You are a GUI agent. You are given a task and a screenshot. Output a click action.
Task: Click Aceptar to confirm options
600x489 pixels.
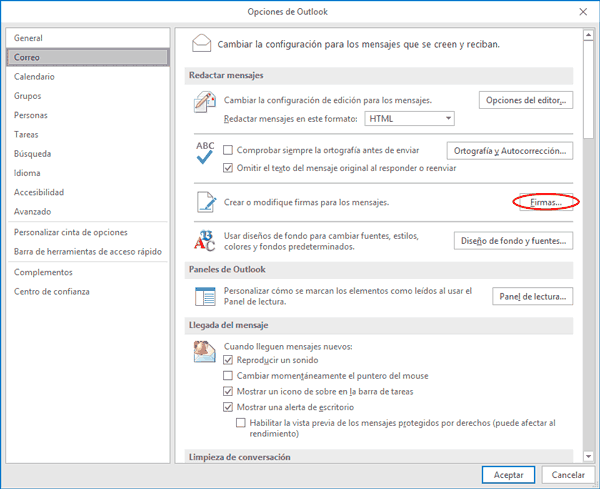508,475
